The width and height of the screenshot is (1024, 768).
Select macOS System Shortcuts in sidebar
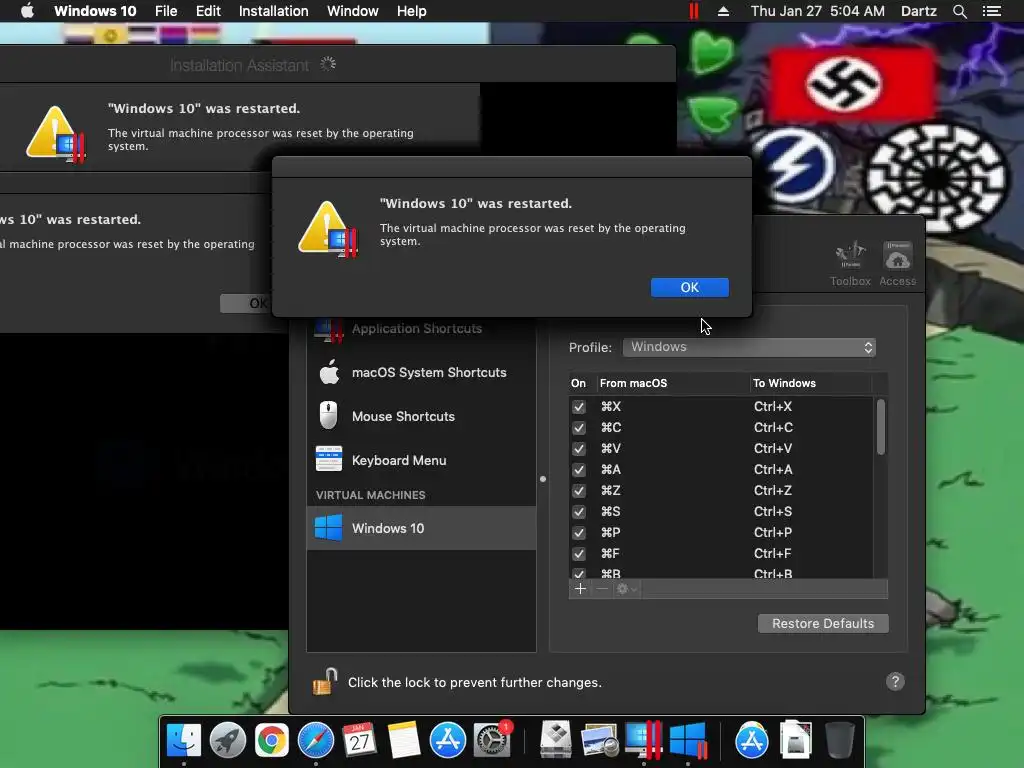click(421, 372)
